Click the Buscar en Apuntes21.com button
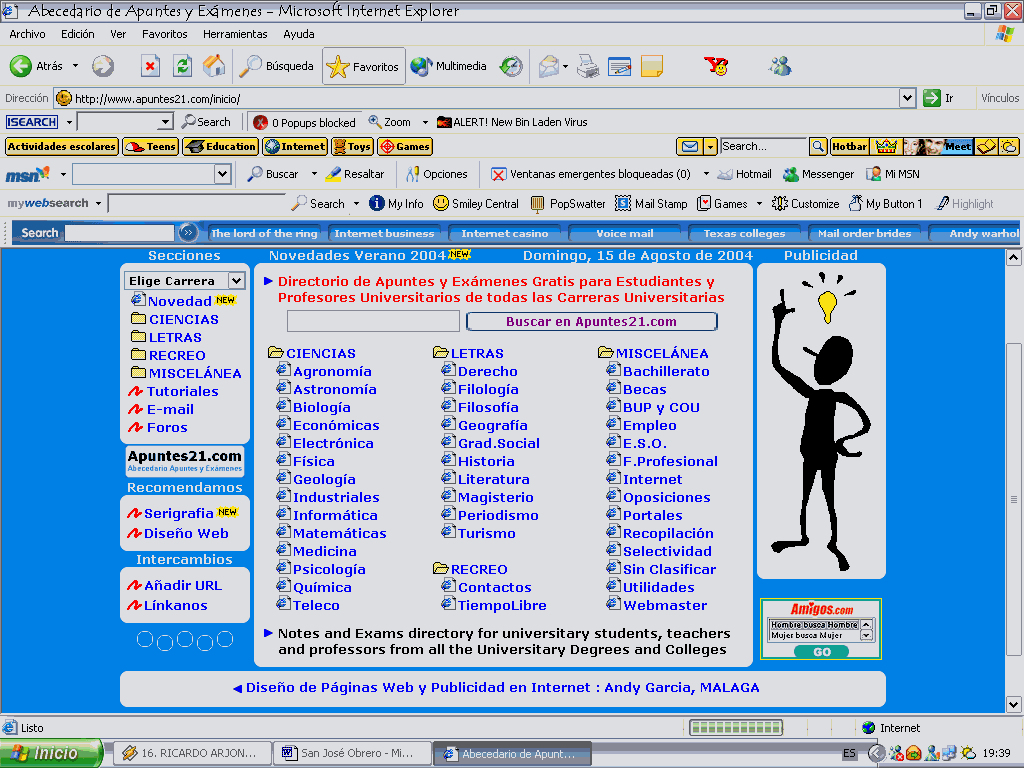The height and width of the screenshot is (768, 1024). coord(592,321)
